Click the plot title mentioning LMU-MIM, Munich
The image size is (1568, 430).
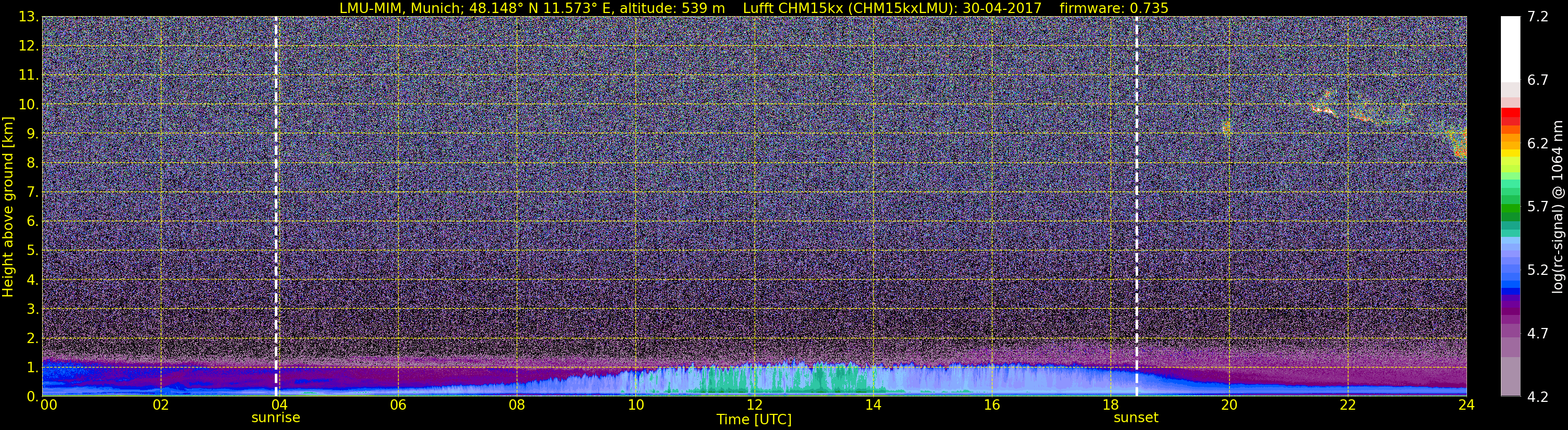point(754,8)
